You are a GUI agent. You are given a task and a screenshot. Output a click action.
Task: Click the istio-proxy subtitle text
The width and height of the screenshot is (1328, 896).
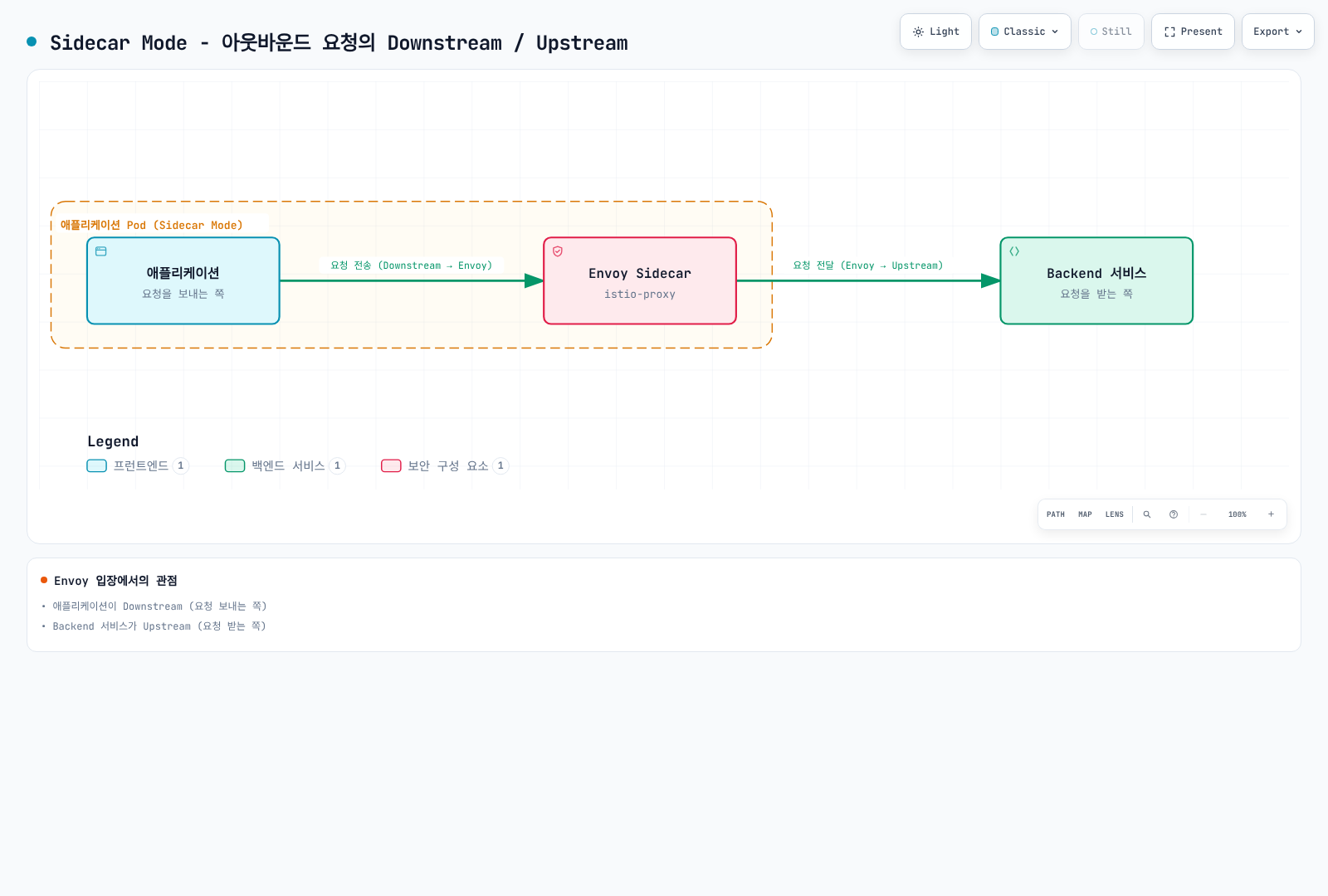coord(640,295)
